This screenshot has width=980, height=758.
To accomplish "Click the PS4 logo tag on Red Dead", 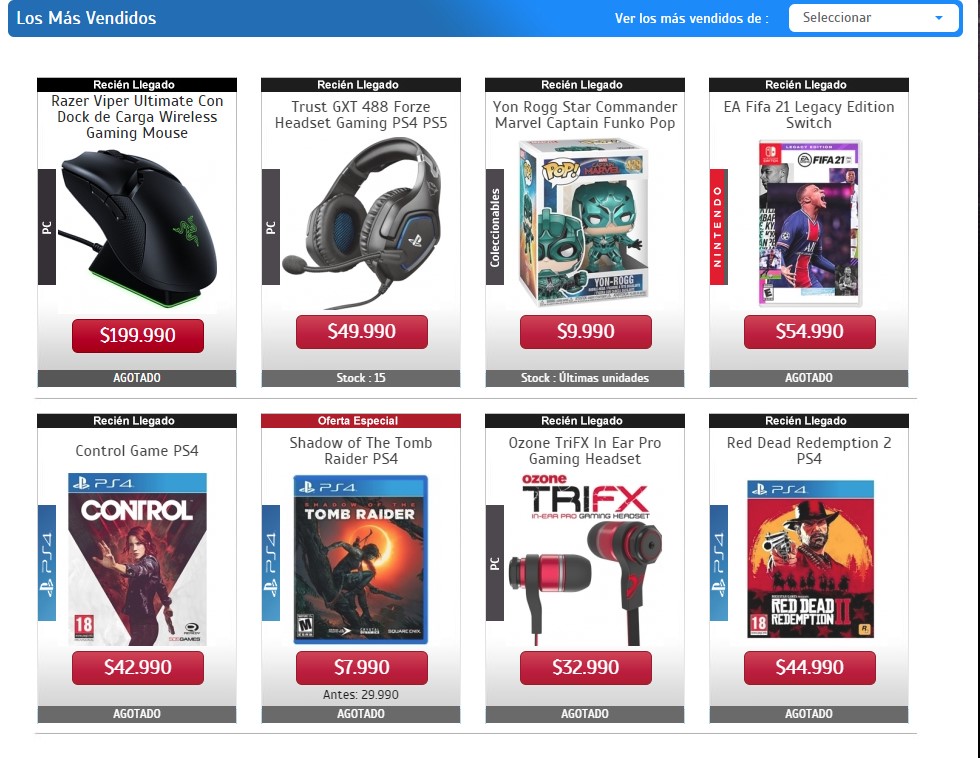I will click(719, 562).
